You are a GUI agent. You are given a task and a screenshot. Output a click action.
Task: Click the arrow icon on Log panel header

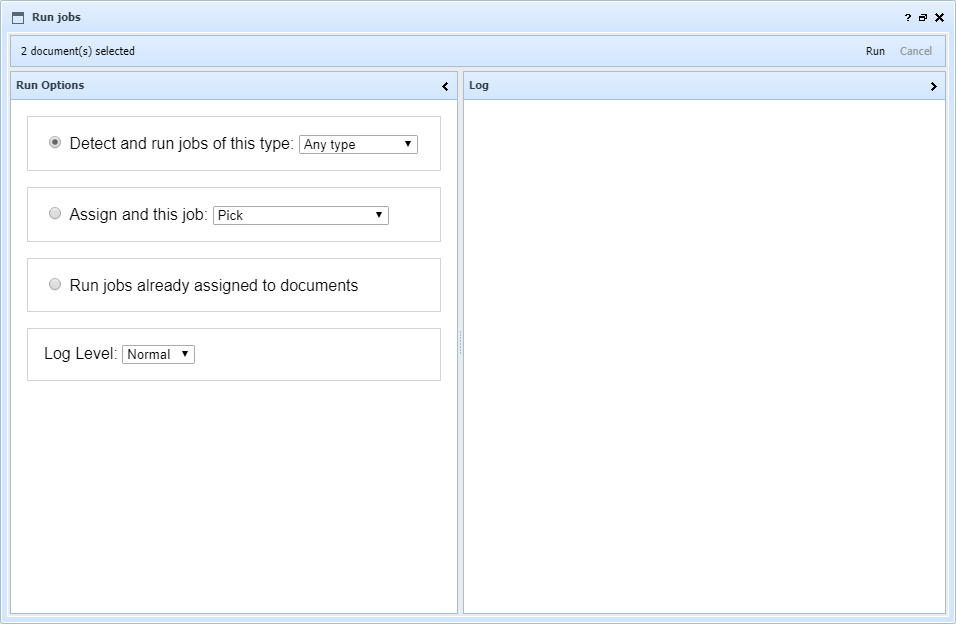click(x=933, y=87)
